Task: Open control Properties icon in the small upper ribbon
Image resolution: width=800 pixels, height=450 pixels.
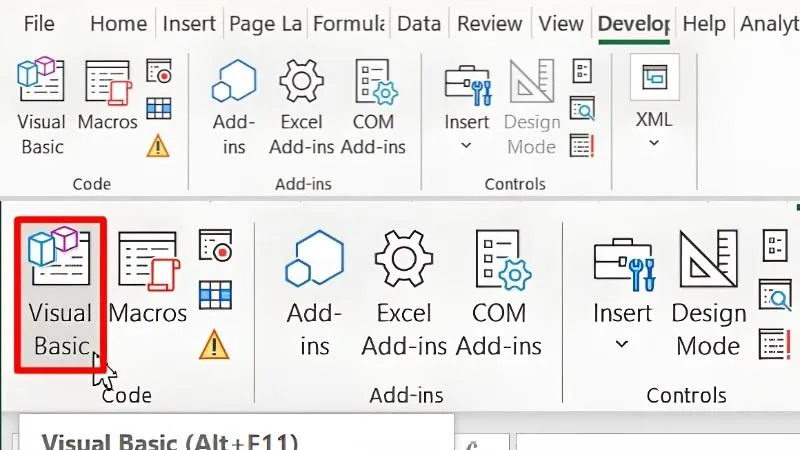Action: [x=582, y=71]
